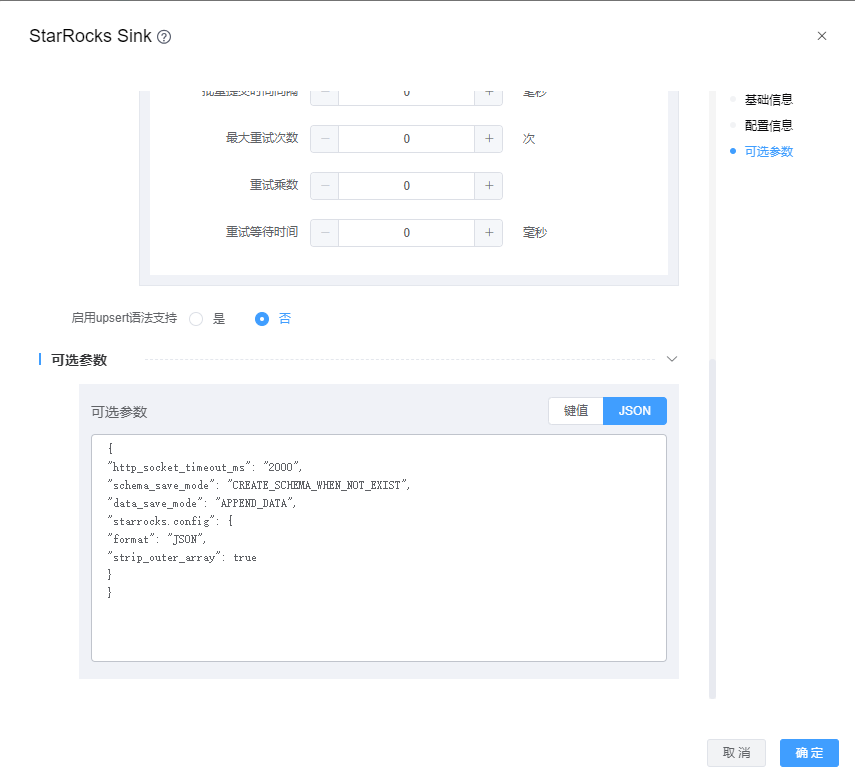
Task: Increase the 重试等待时间 value
Action: pos(488,233)
